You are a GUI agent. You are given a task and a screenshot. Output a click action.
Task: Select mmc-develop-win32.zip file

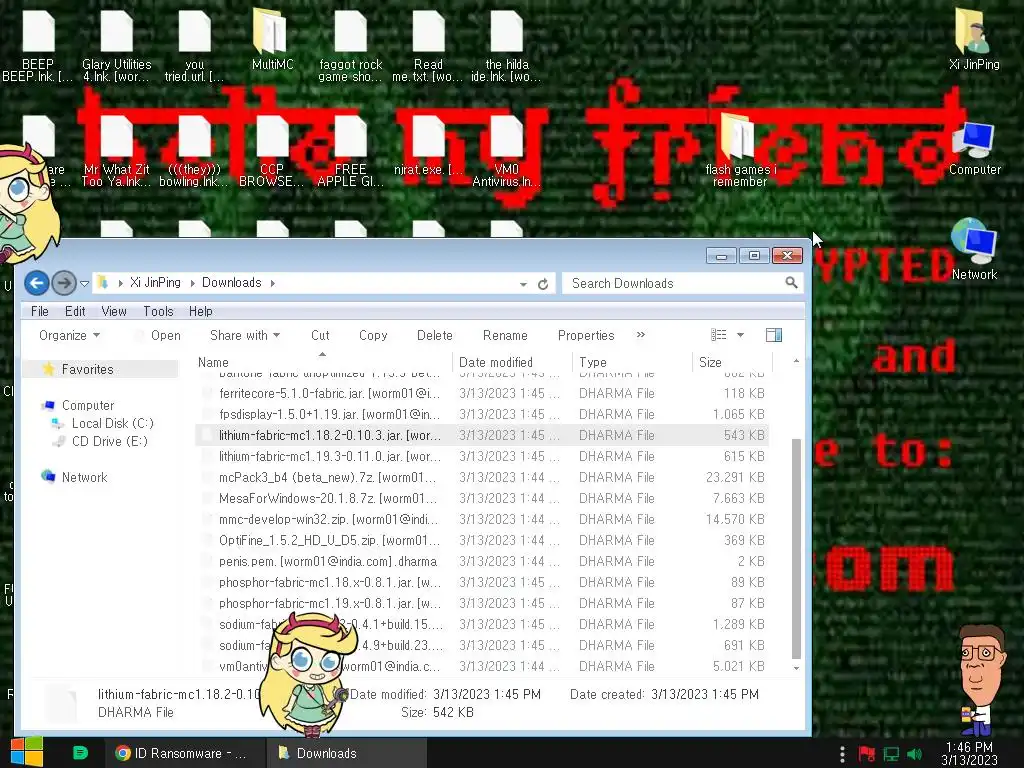point(482,519)
